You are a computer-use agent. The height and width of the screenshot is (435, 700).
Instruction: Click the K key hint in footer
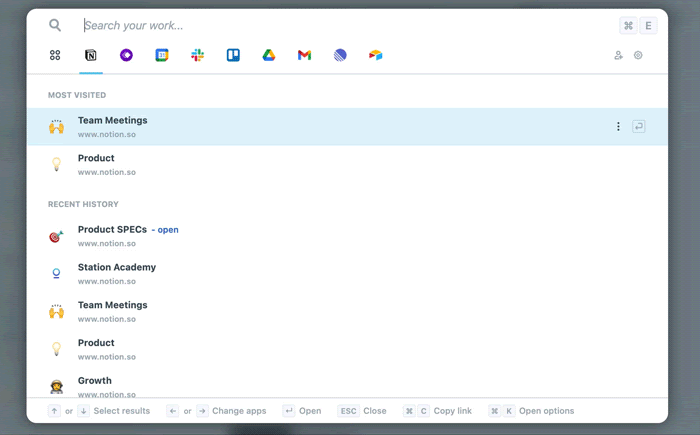[508, 411]
